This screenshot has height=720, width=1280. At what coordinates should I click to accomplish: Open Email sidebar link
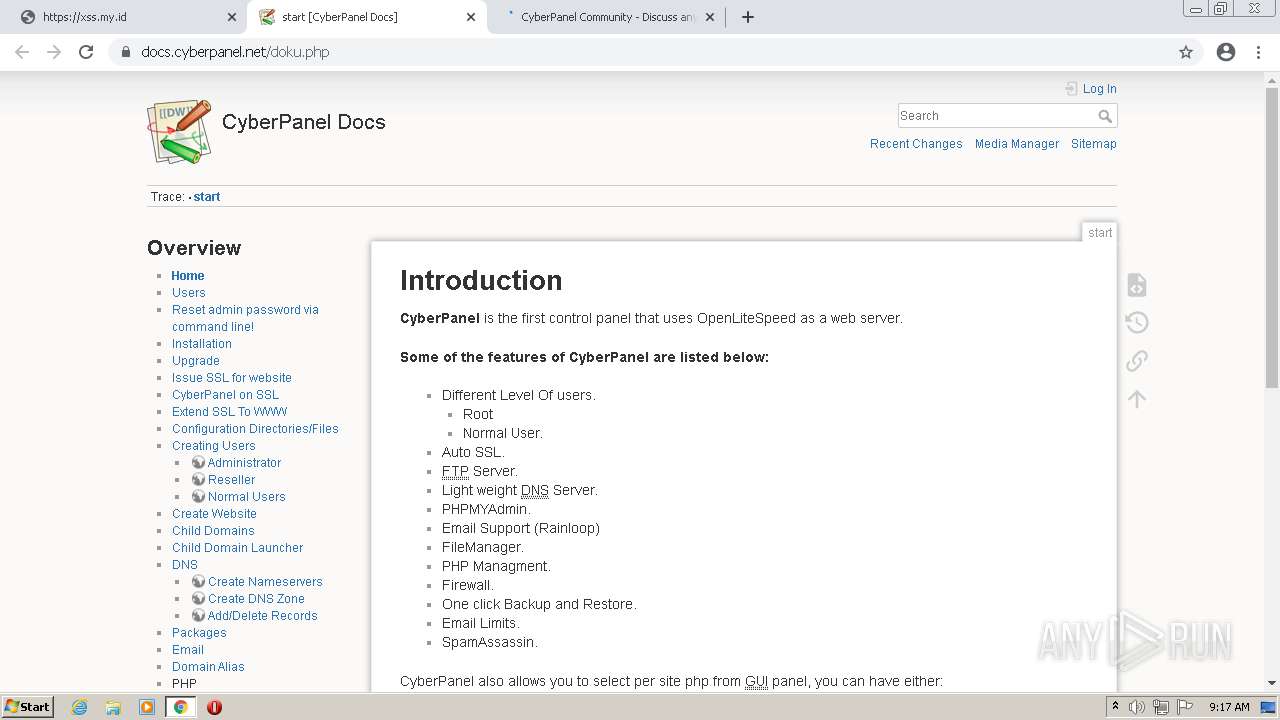point(188,650)
